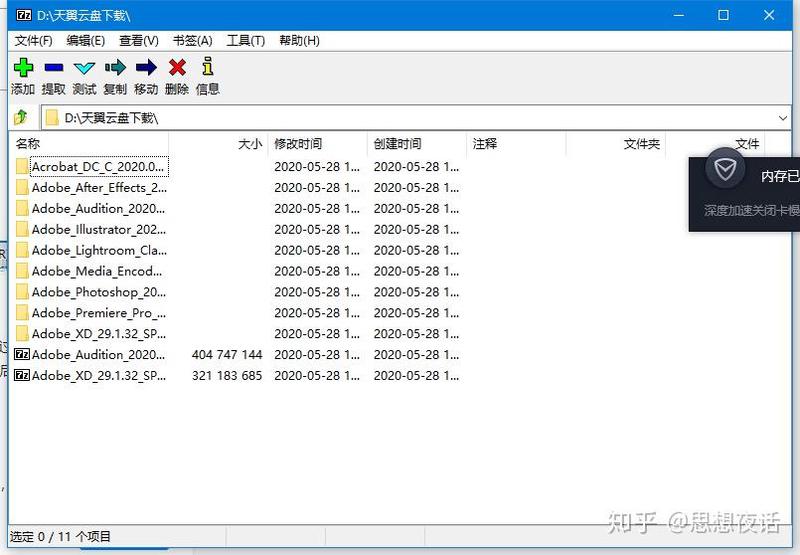The image size is (800, 555).
Task: Click the status bar text 选定 0 / 11 个项目
Action: [60, 537]
